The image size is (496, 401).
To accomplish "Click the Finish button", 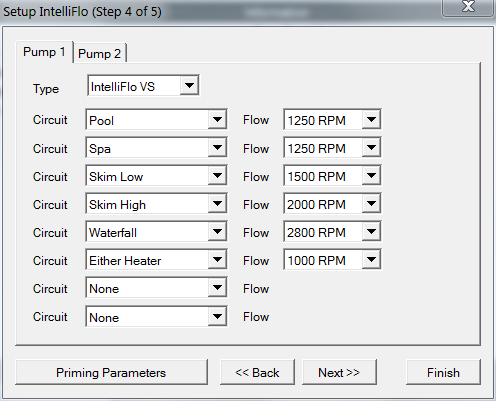I will (443, 372).
